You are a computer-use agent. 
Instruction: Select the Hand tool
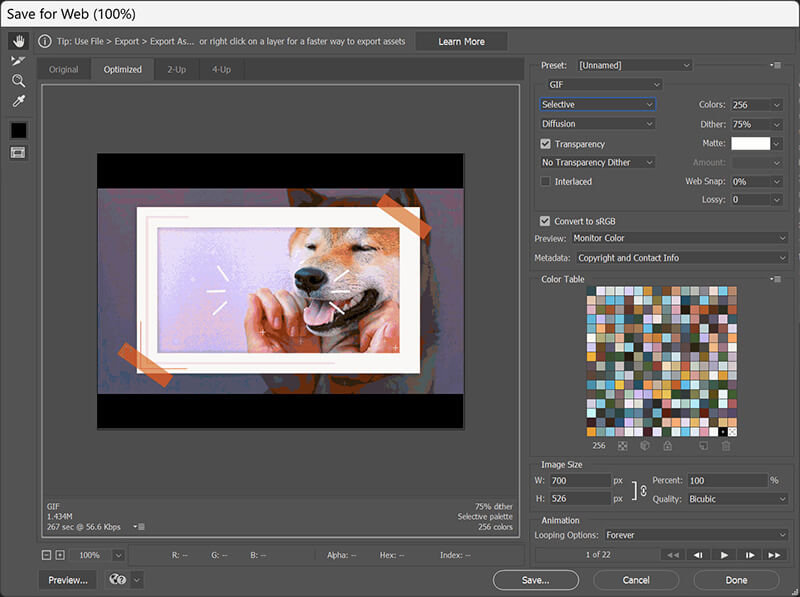18,43
